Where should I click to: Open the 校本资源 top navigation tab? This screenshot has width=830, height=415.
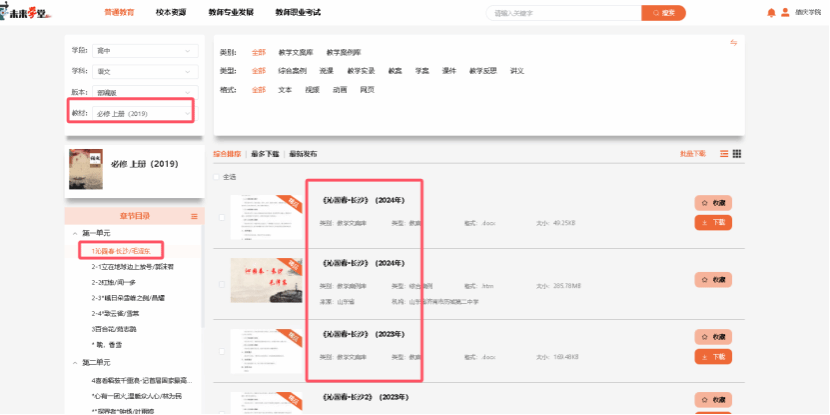(x=178, y=12)
